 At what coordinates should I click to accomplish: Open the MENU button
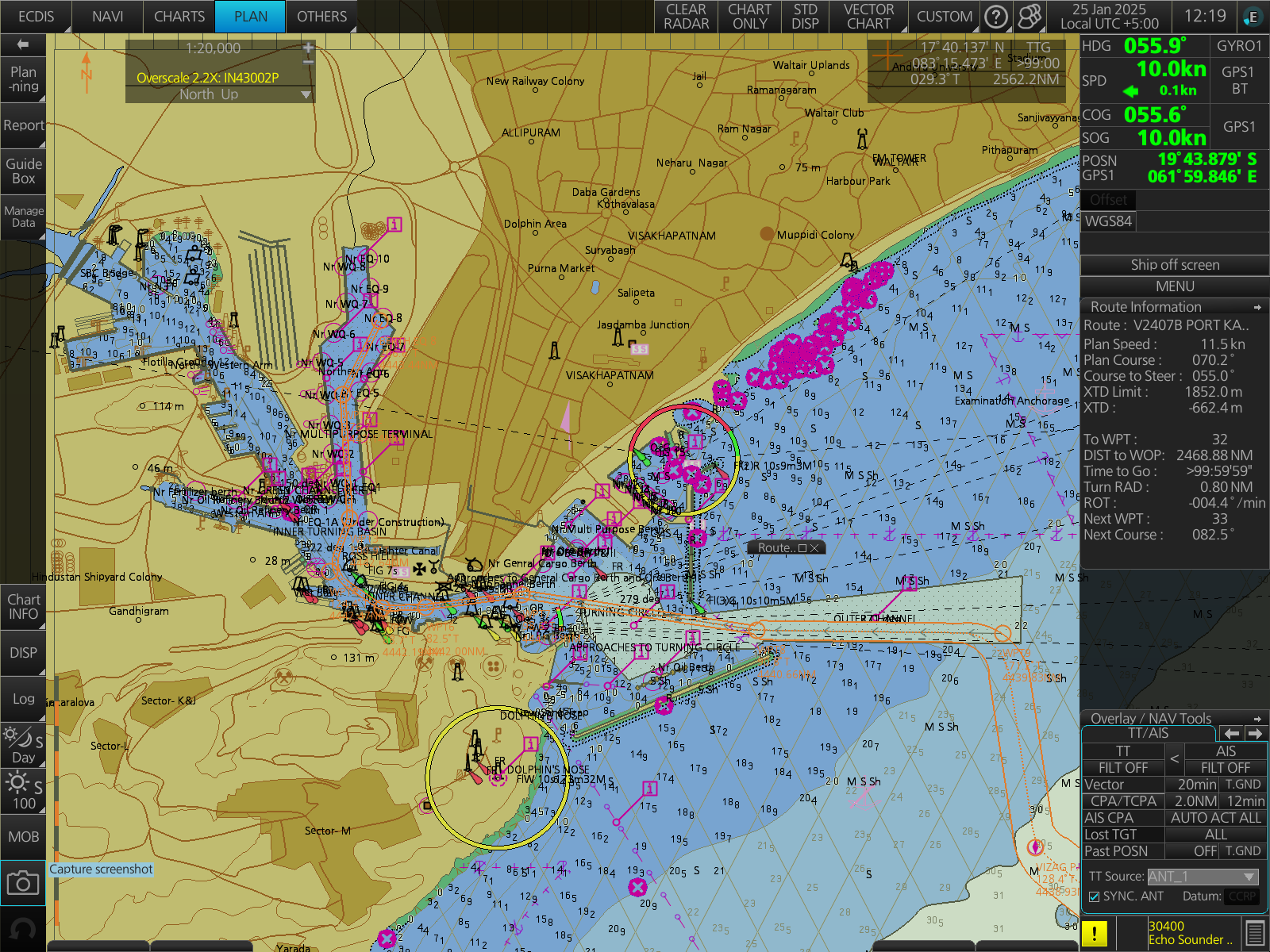click(x=1175, y=286)
